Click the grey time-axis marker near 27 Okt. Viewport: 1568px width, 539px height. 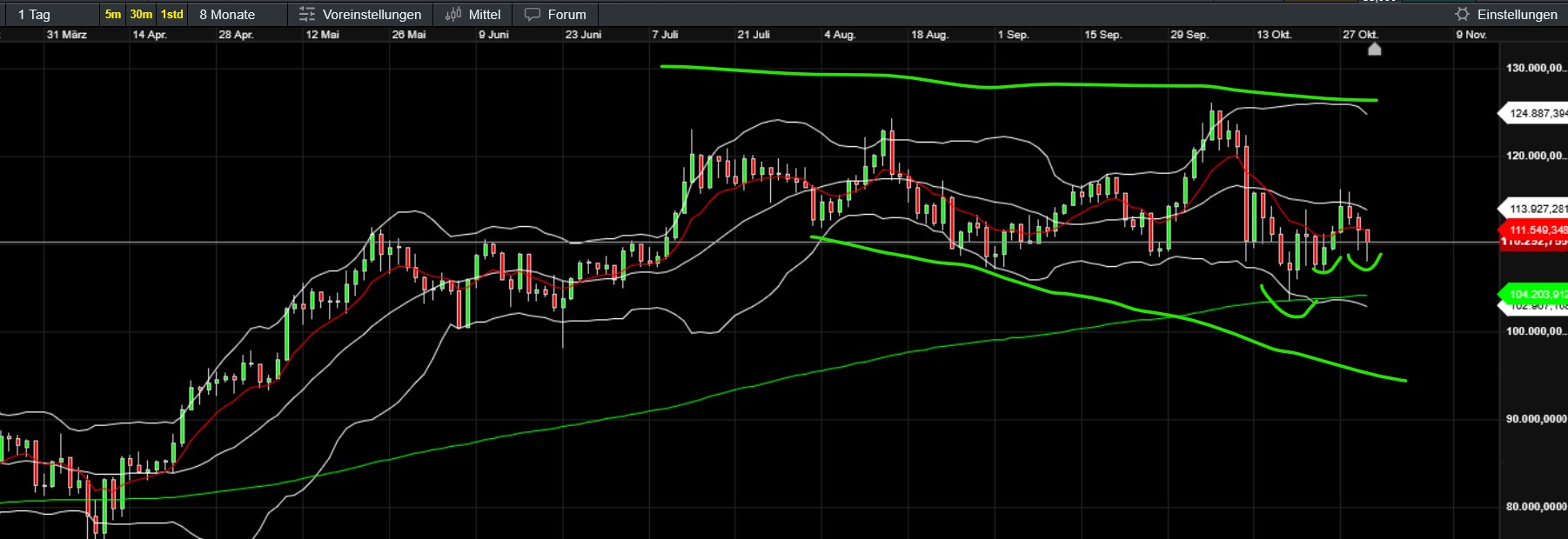tap(1375, 50)
